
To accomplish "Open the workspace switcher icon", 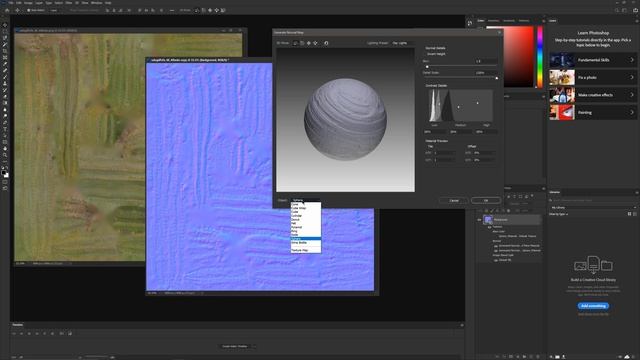I will click(625, 10).
